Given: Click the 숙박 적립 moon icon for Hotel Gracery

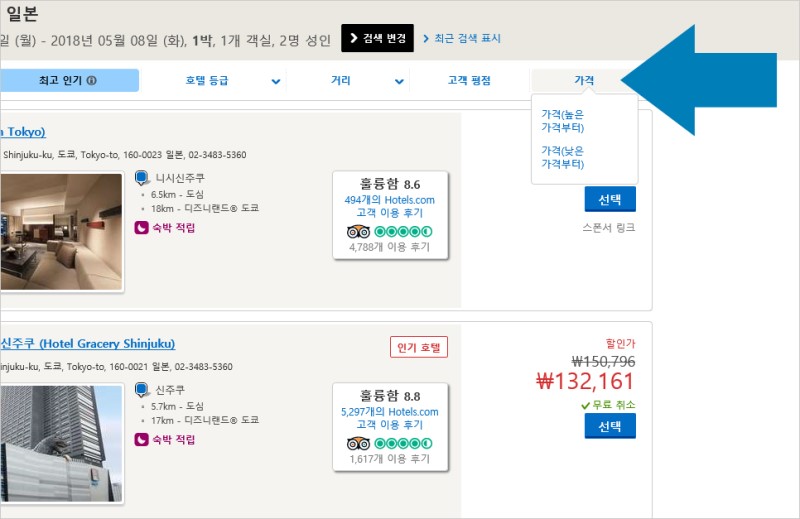Looking at the screenshot, I should (x=141, y=439).
